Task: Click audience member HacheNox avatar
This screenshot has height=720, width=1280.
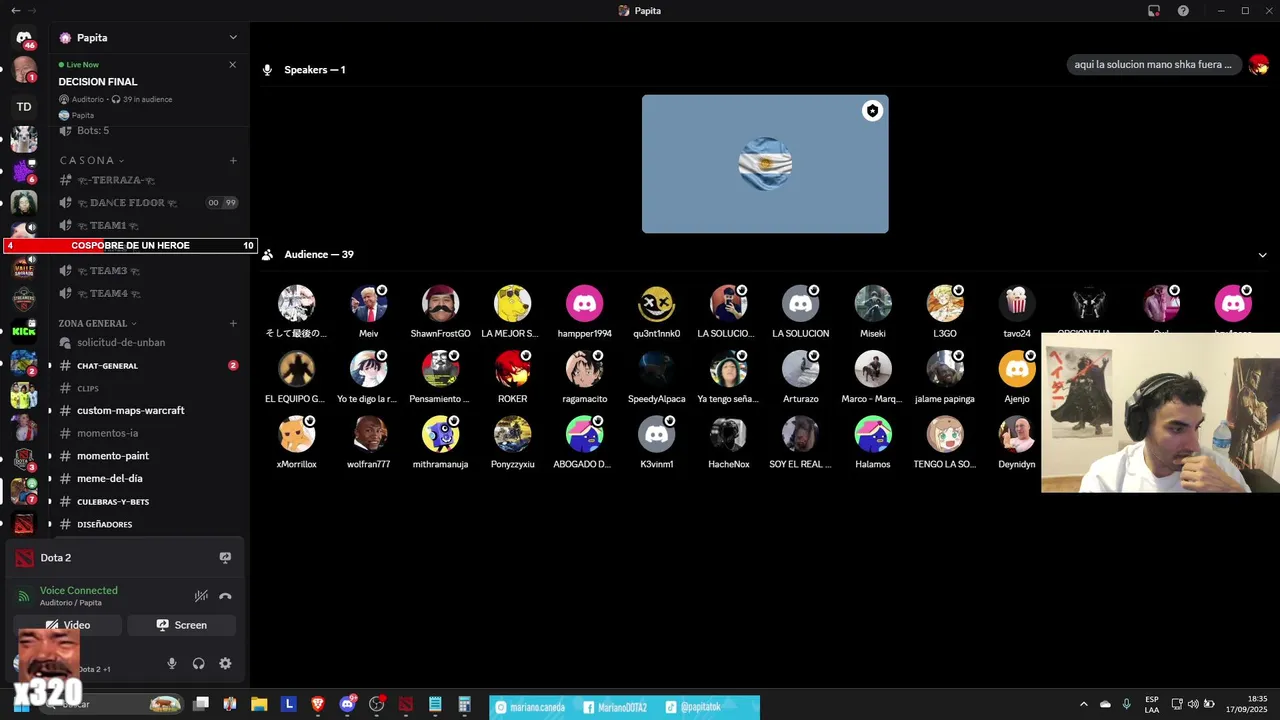Action: [x=729, y=434]
